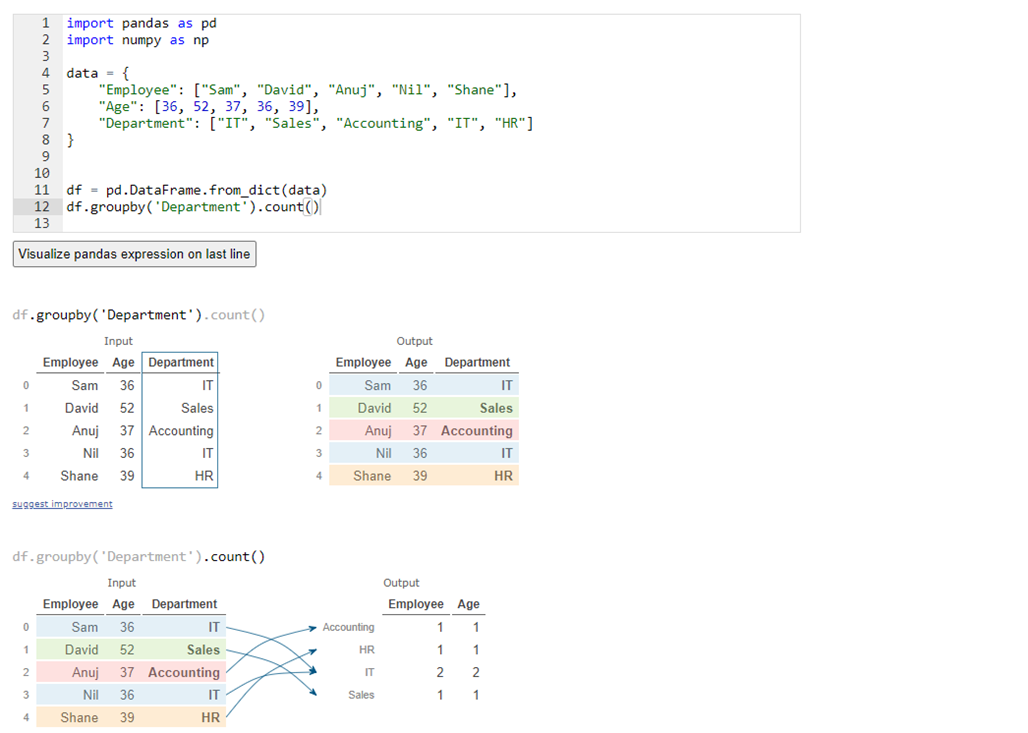
Task: Open the suggest improvement link
Action: [x=62, y=504]
